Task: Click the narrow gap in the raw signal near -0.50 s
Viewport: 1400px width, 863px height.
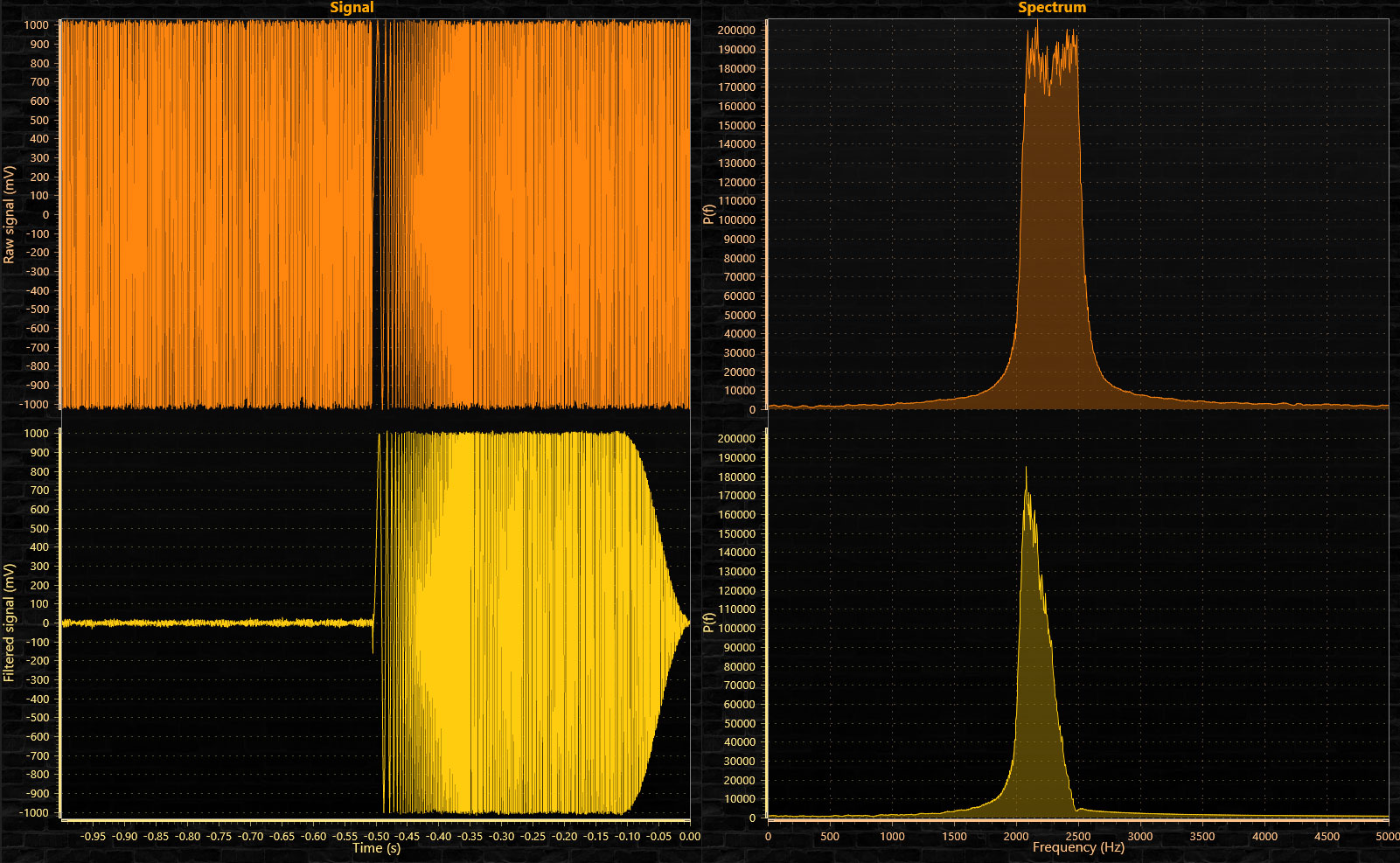Action: [376, 210]
